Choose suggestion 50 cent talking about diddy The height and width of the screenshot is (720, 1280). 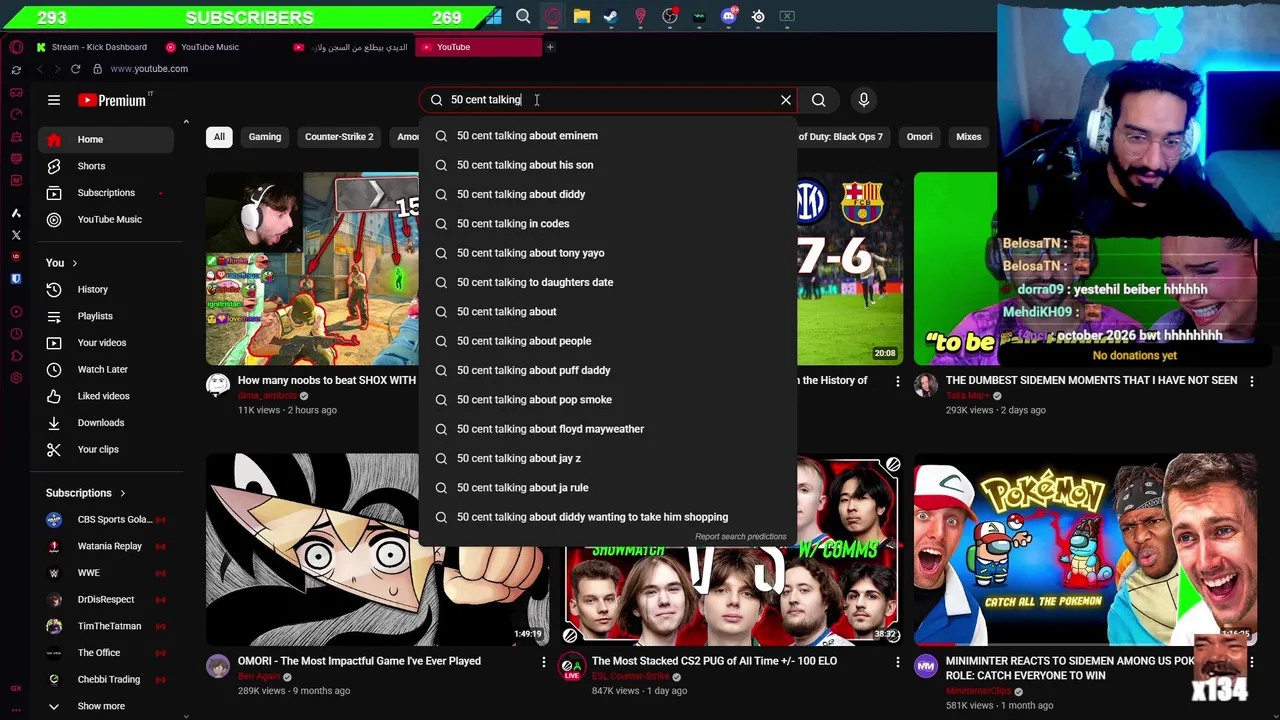point(607,194)
